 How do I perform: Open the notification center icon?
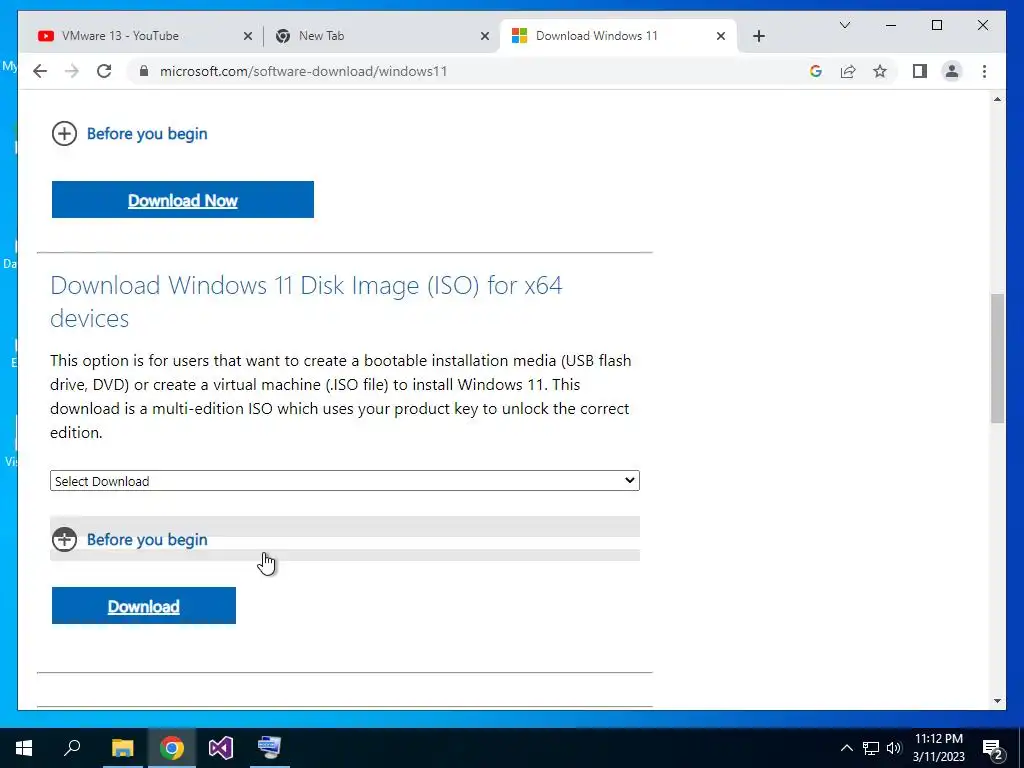click(x=993, y=749)
